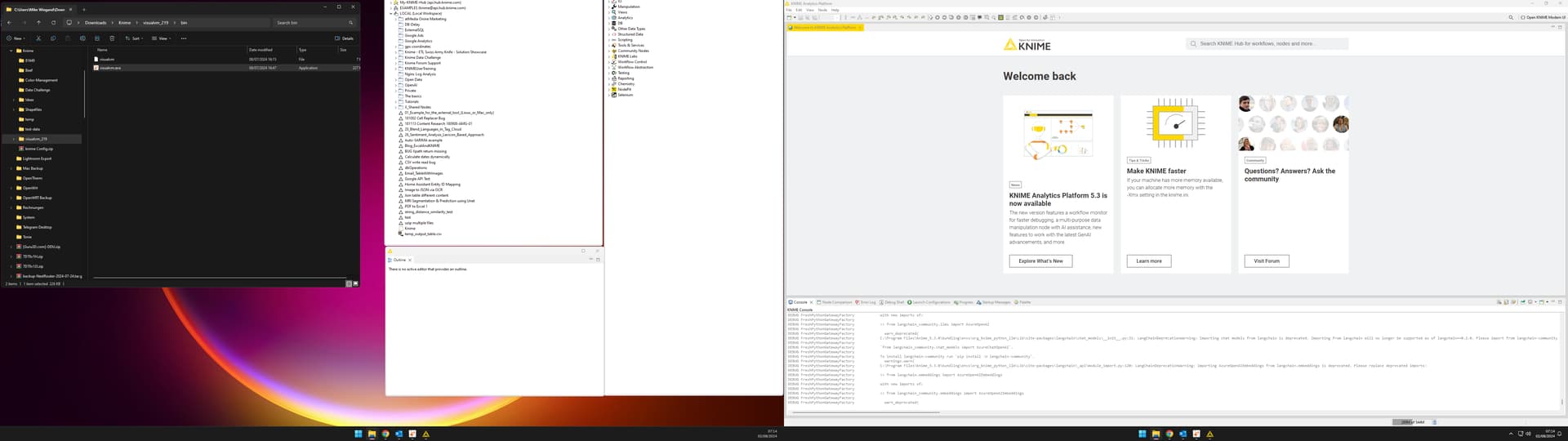Collapse the Knime folder in navigation pane

(11, 51)
